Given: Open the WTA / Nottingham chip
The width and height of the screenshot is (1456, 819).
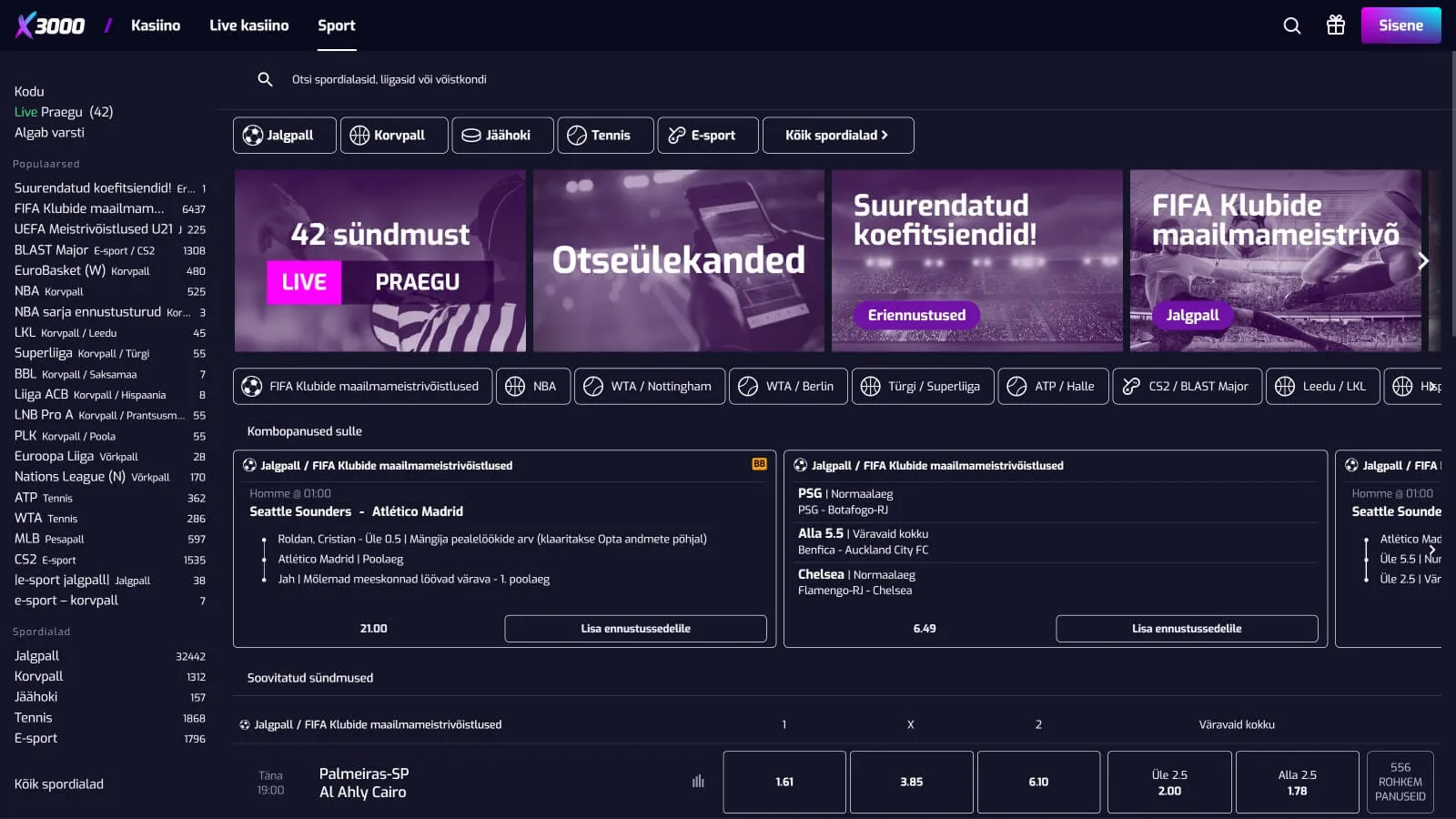Looking at the screenshot, I should pyautogui.click(x=650, y=386).
